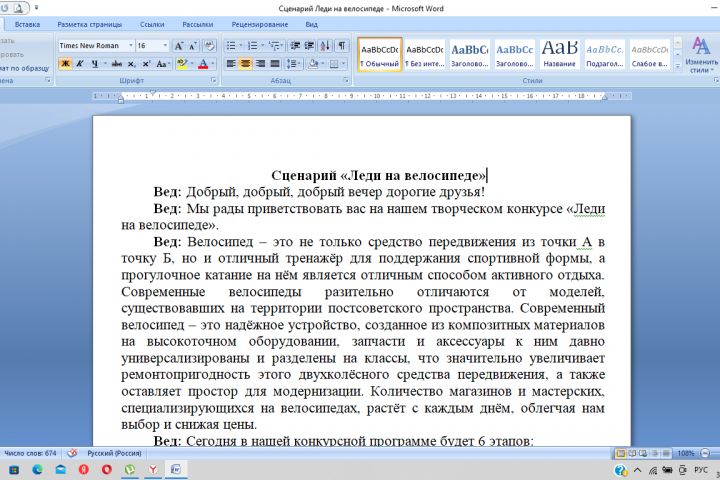Screen dimensions: 720x480
Task: Apply multilevel list
Action: [274, 45]
